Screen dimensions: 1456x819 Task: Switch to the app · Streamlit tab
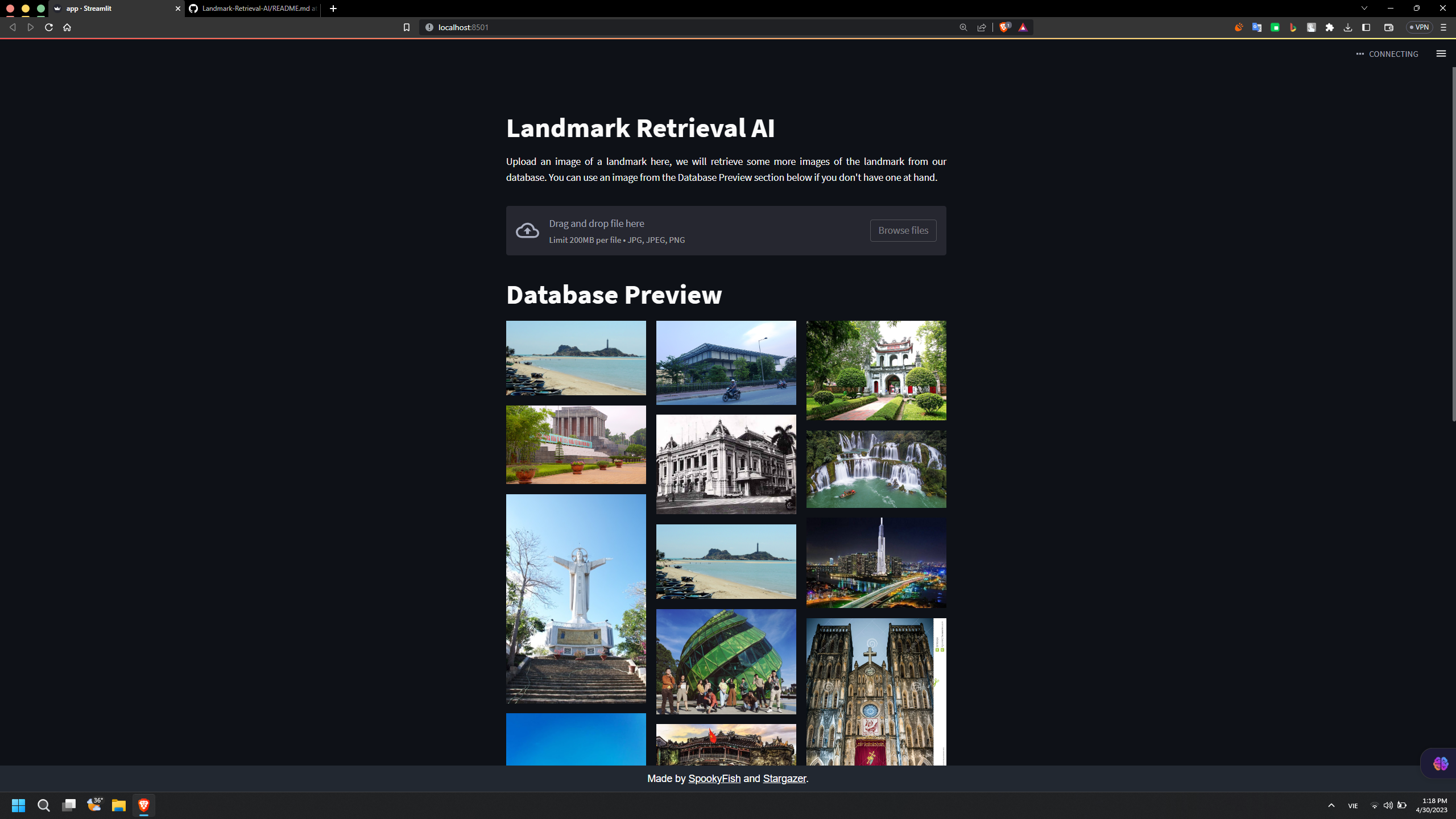(117, 9)
